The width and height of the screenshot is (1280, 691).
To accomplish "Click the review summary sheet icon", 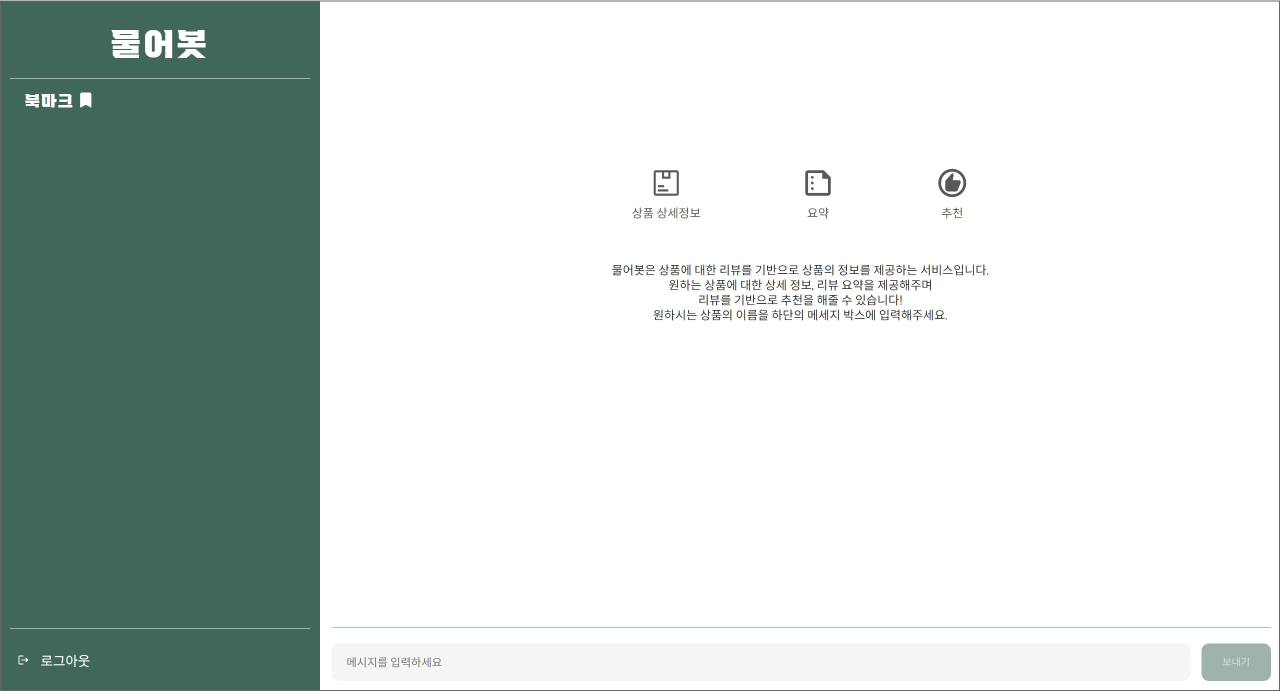I will [818, 183].
